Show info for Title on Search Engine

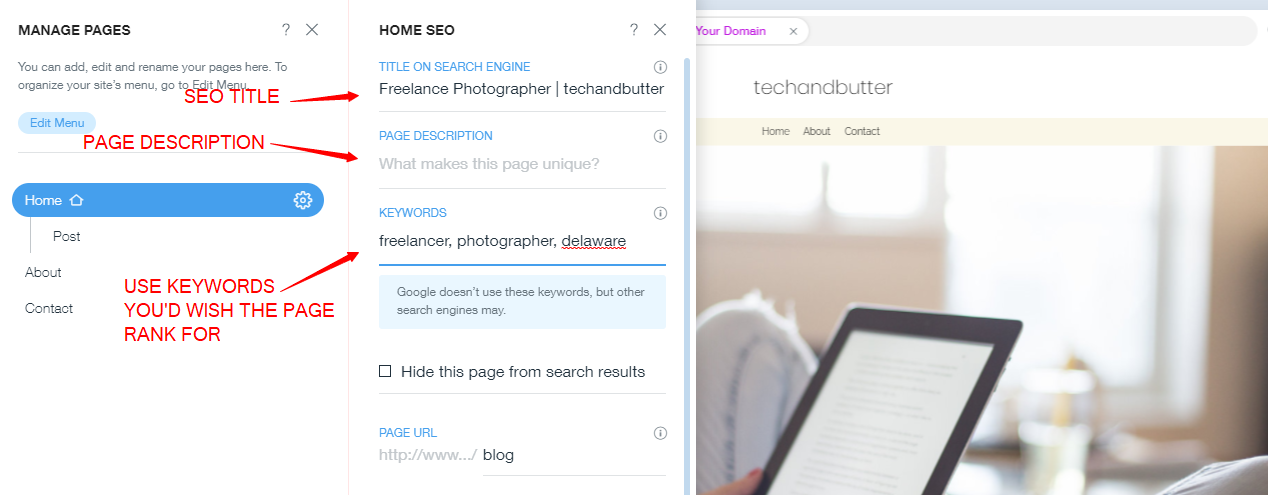click(660, 67)
